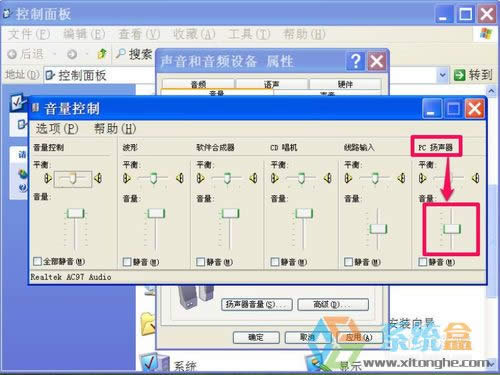
Task: Click the 软件合成器 volume slider thumb
Action: click(230, 213)
